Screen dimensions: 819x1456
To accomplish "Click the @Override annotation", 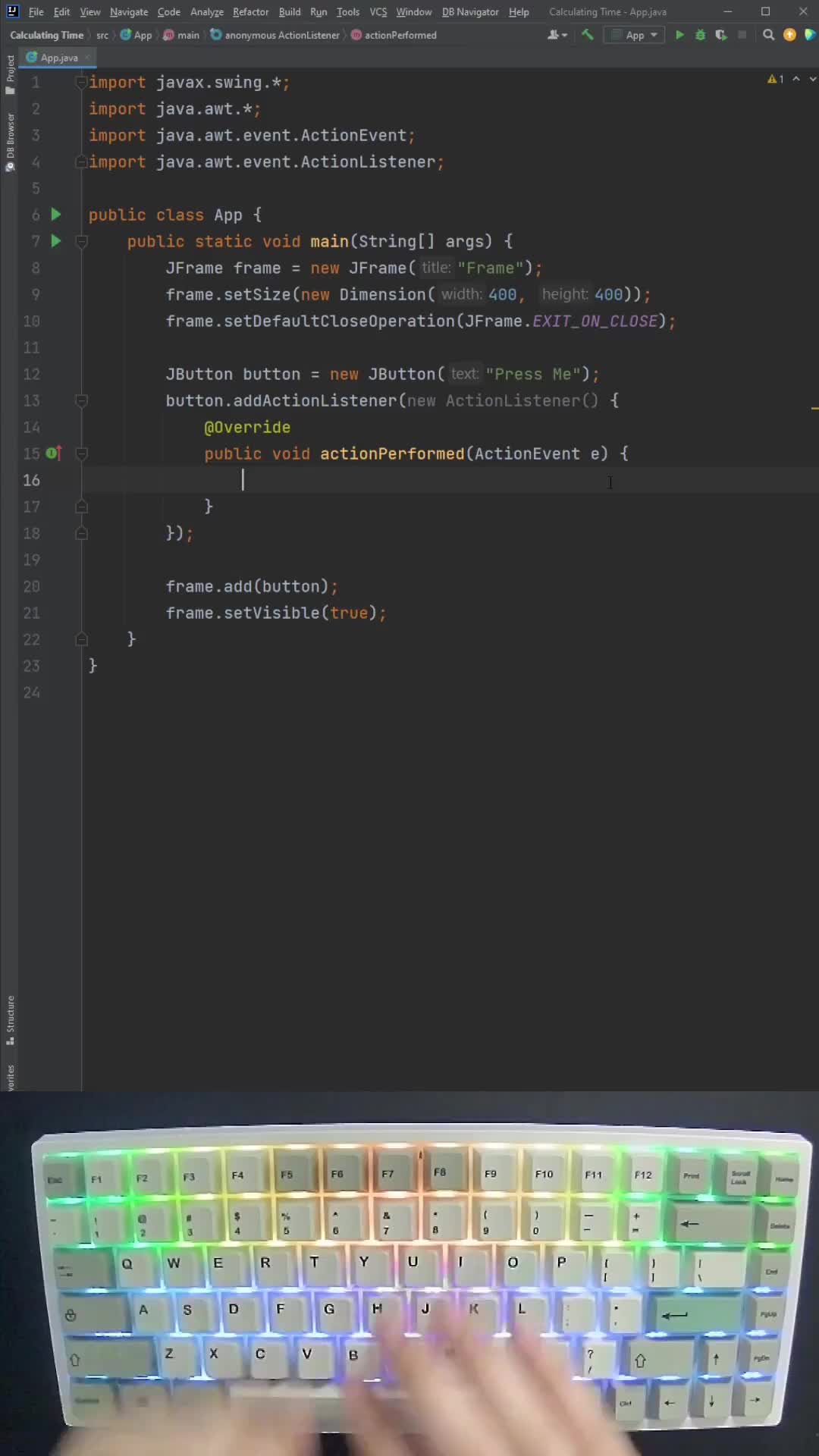I will pos(247,427).
